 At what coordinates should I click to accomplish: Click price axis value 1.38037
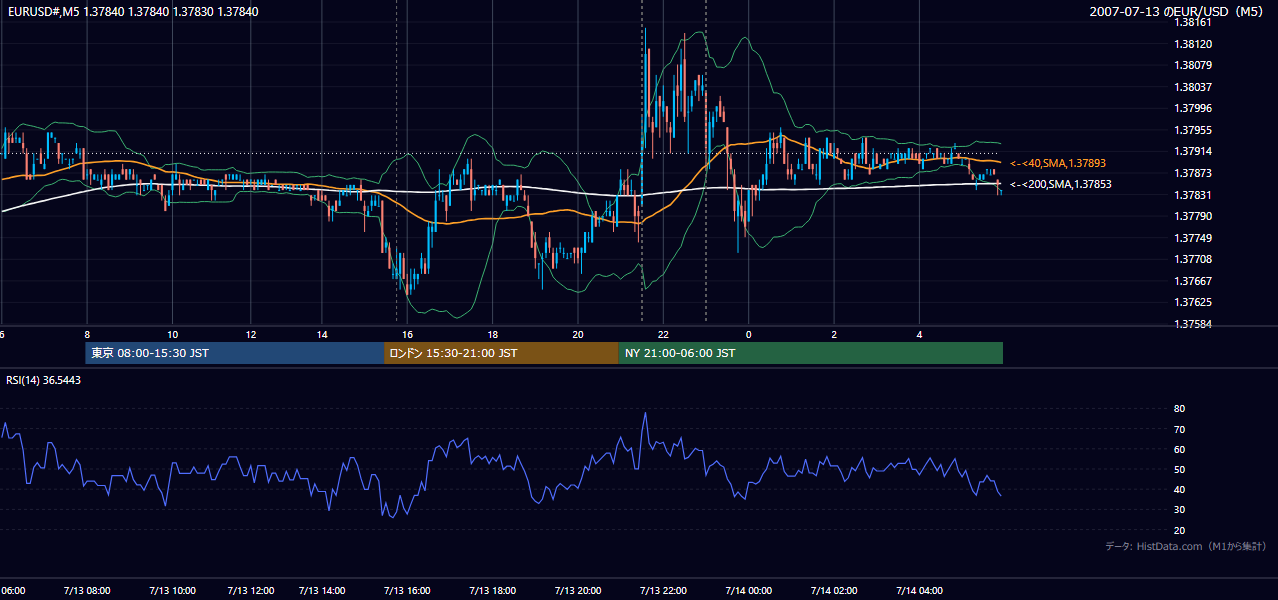coord(1193,87)
